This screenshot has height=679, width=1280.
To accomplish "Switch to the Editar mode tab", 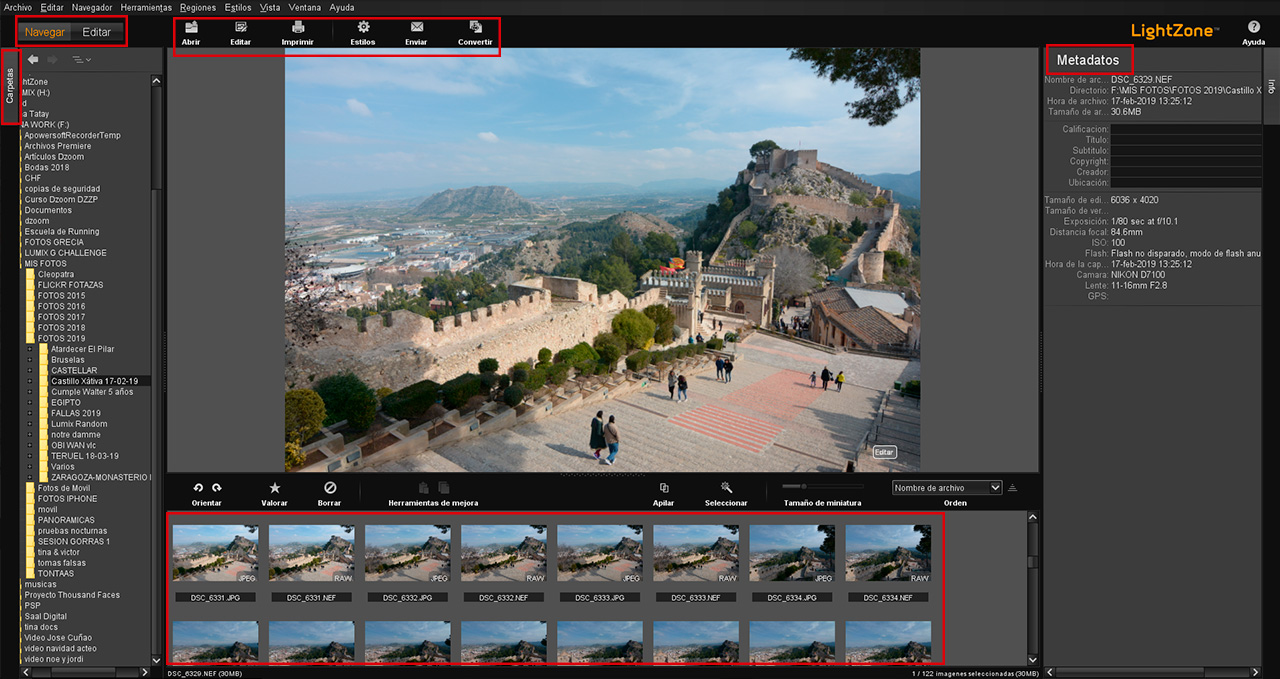I will [x=97, y=31].
